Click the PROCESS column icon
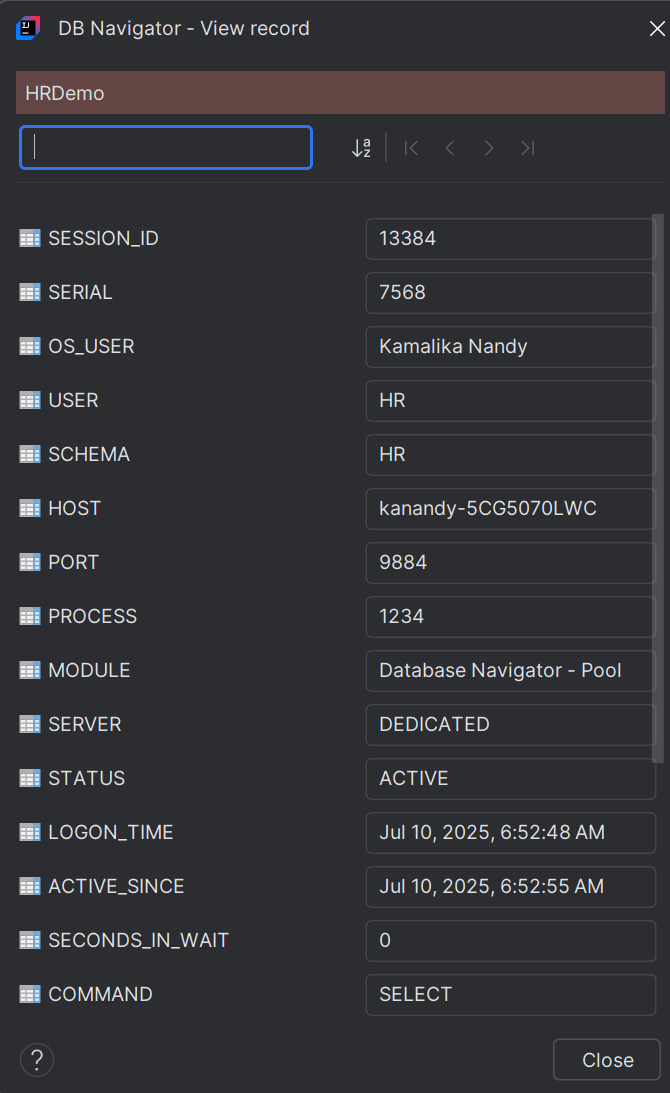Viewport: 670px width, 1093px height. tap(30, 616)
